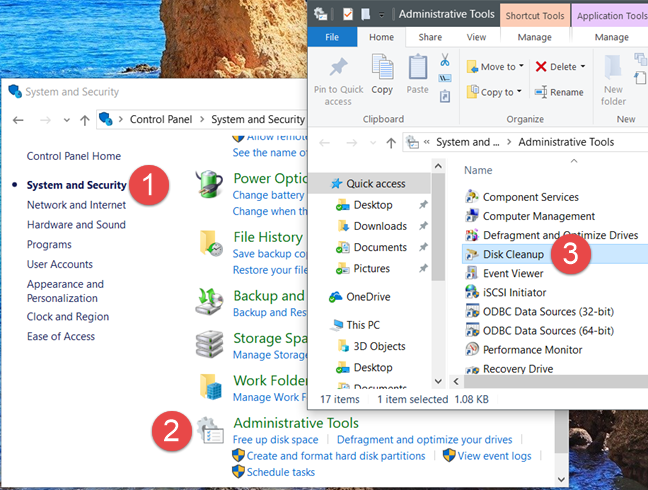Click the Administrative Tools gear icon in Control Panel

coord(210,431)
